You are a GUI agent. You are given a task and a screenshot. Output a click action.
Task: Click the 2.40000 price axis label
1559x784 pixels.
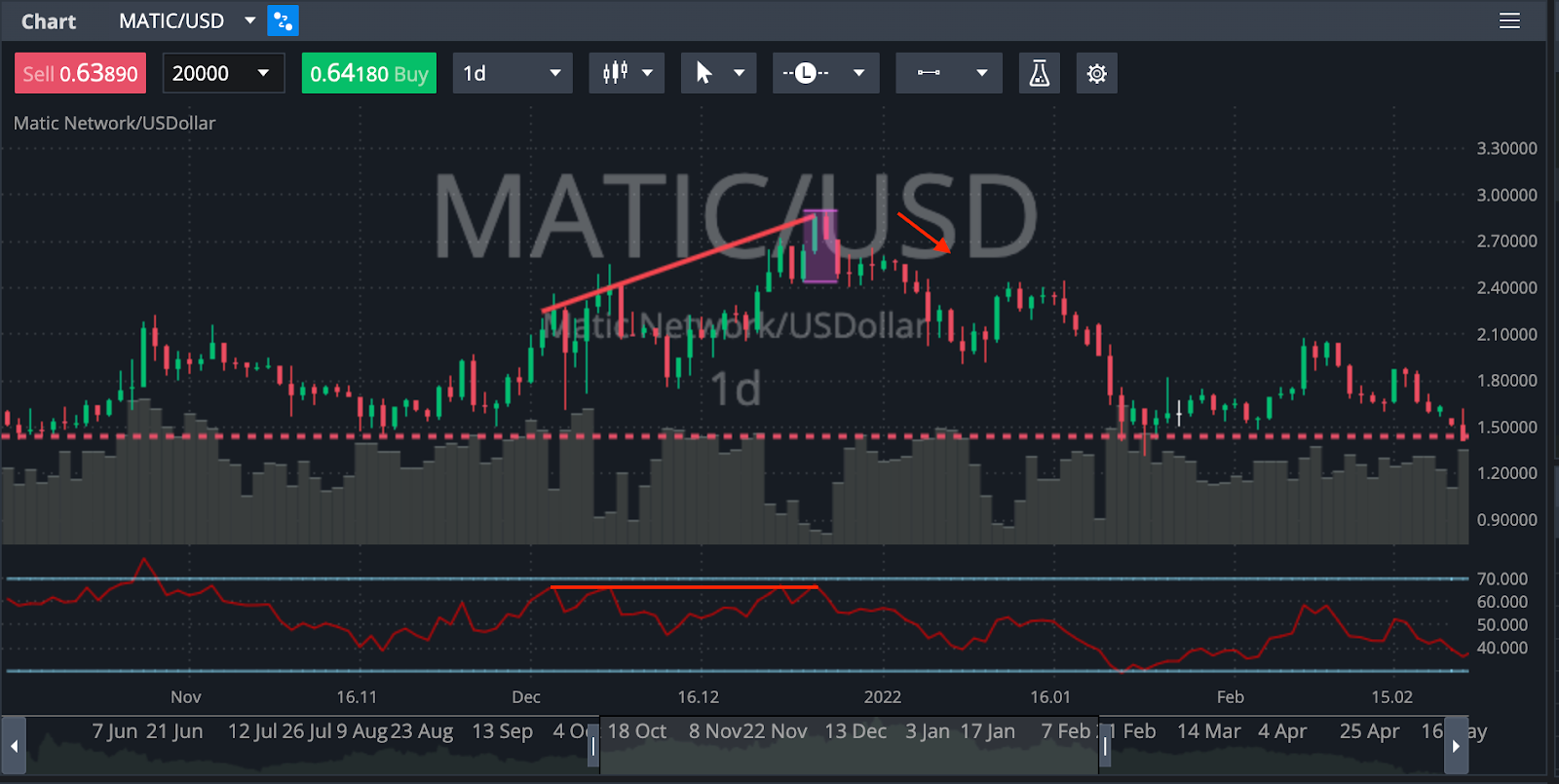tap(1506, 287)
